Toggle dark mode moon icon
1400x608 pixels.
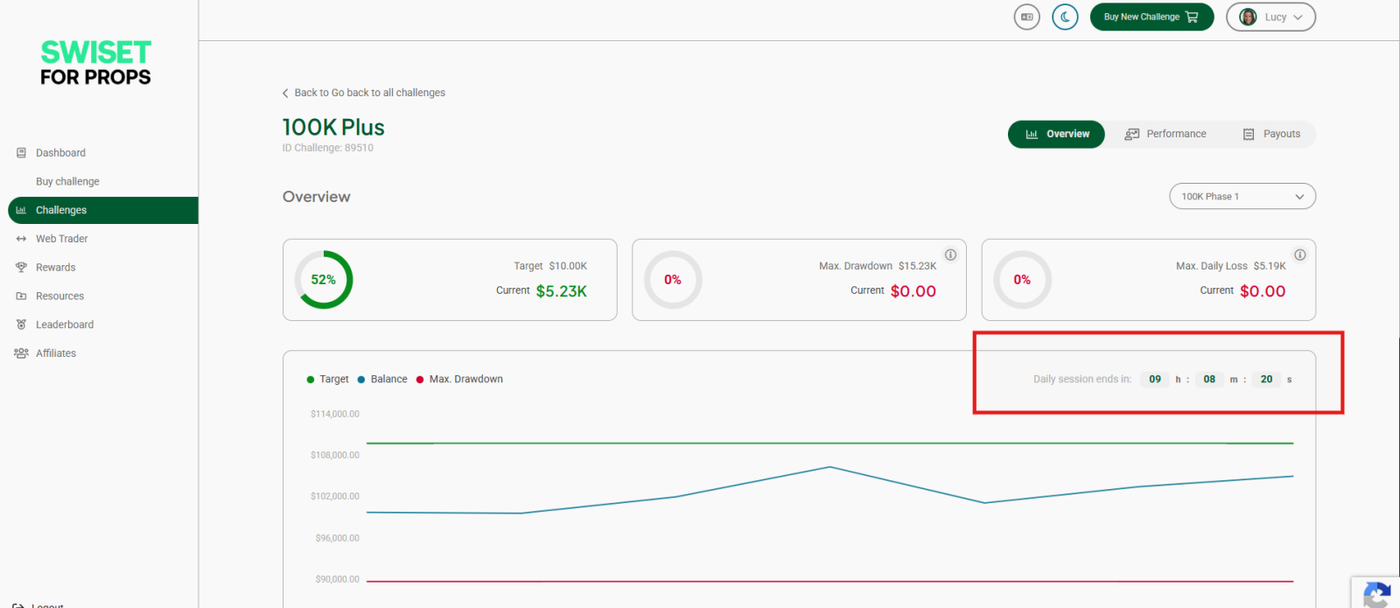point(1065,17)
